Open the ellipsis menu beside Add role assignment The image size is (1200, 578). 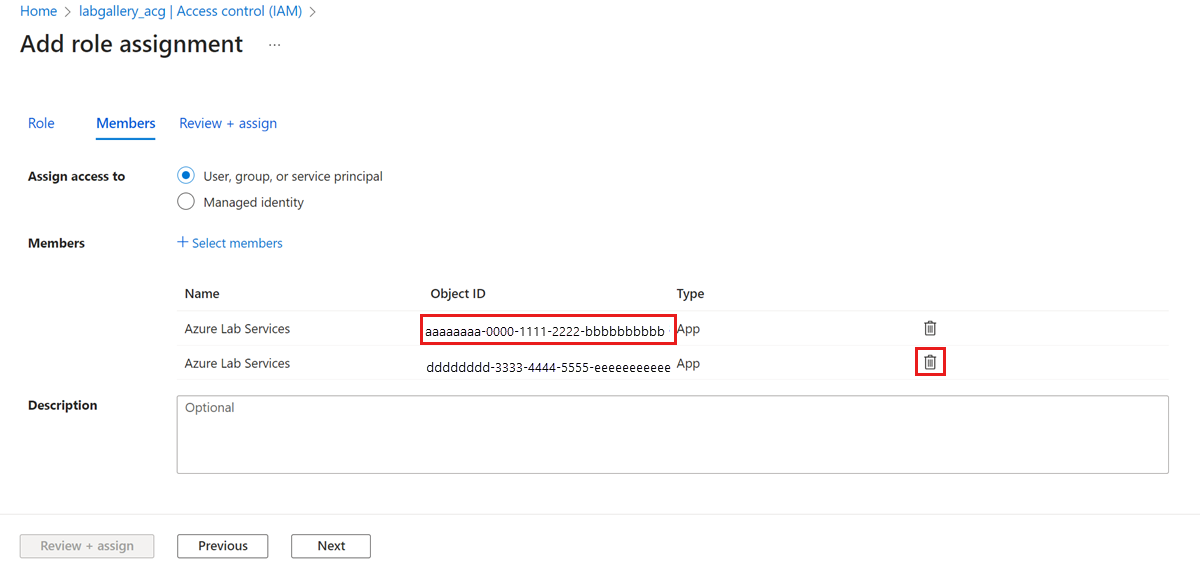[x=275, y=45]
